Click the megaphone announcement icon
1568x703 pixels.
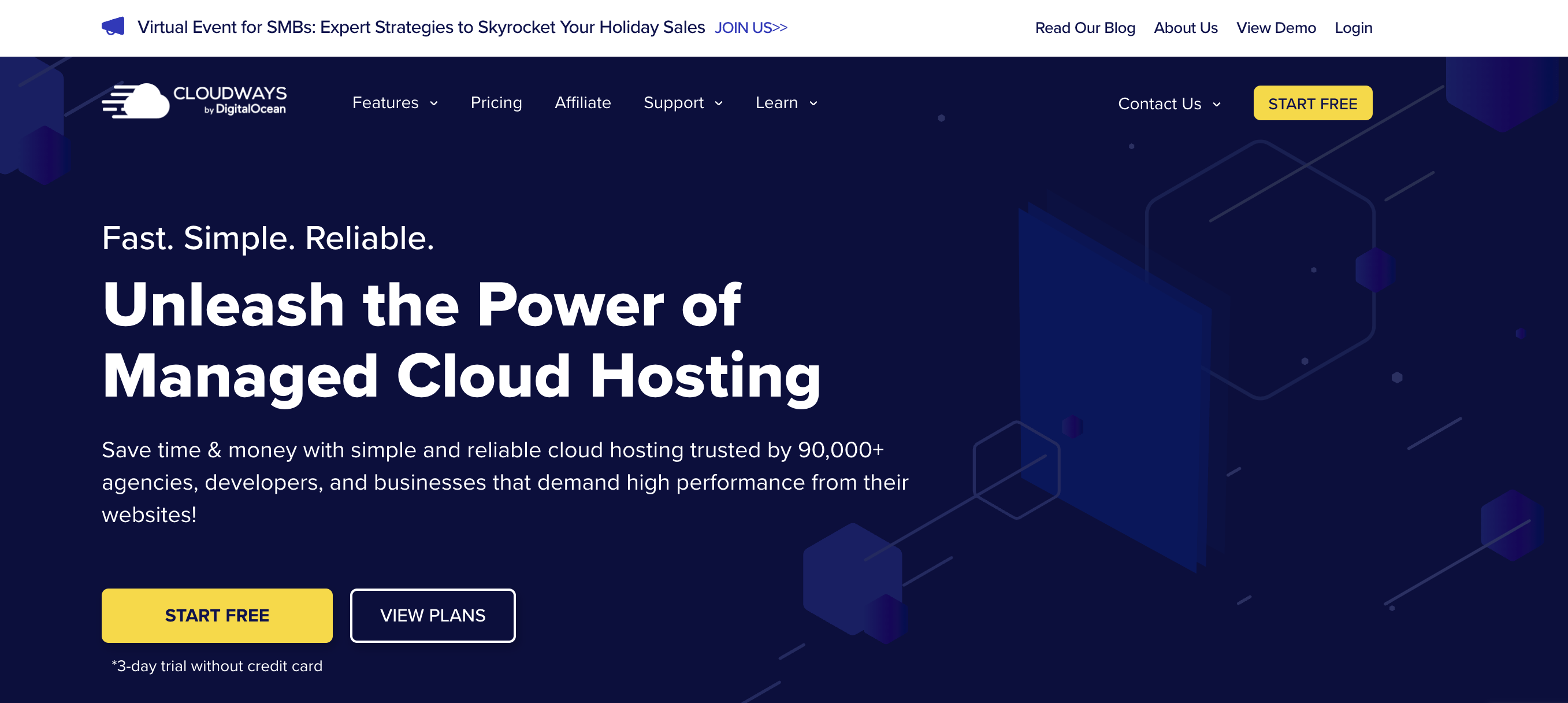click(113, 27)
